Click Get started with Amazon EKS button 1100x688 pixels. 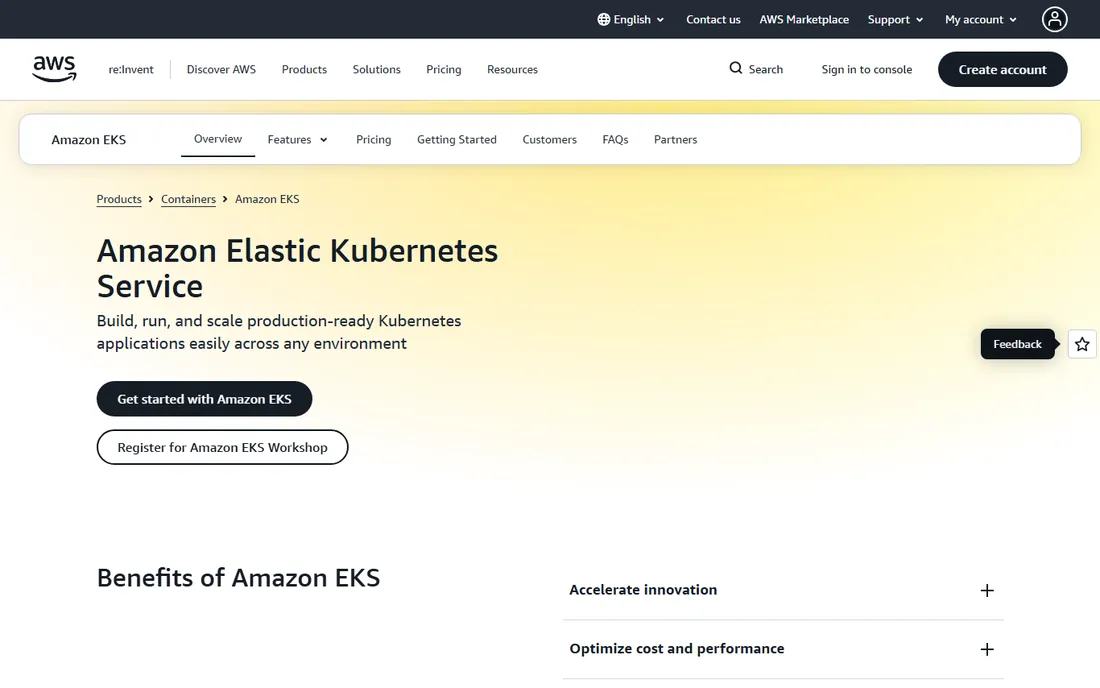[x=204, y=399]
